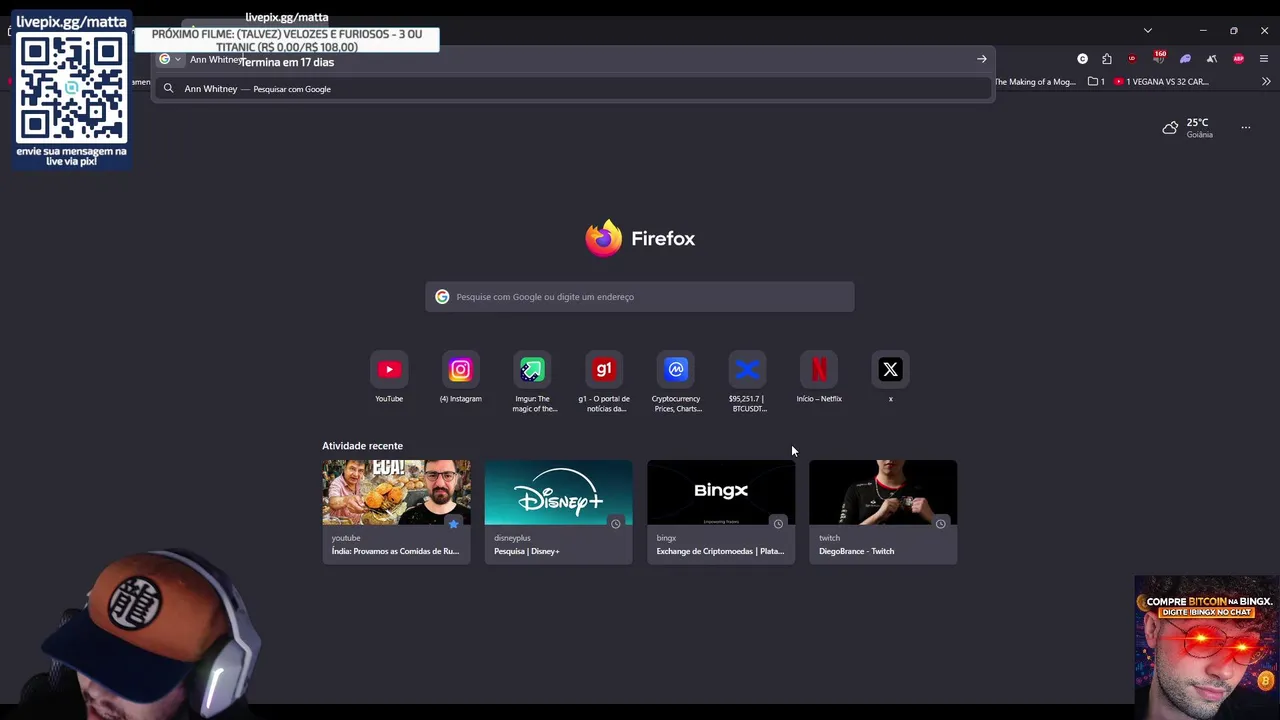Viewport: 1280px width, 720px height.
Task: Open the India comidas YouTube recent card
Action: [396, 511]
